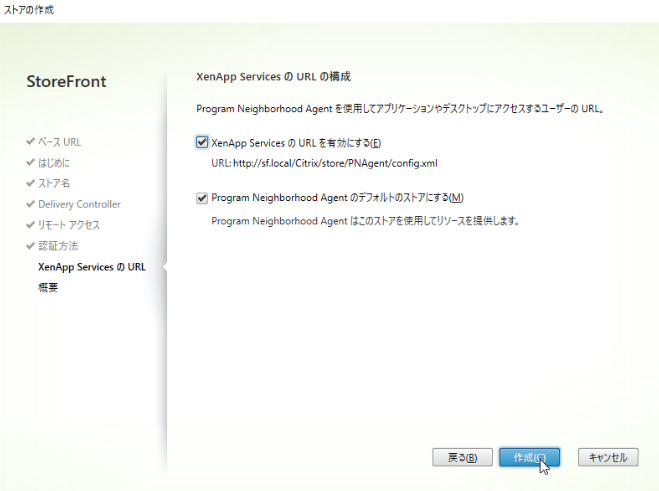Select the リモート アクセス step in sidebar
This screenshot has height=491, width=659.
click(69, 225)
